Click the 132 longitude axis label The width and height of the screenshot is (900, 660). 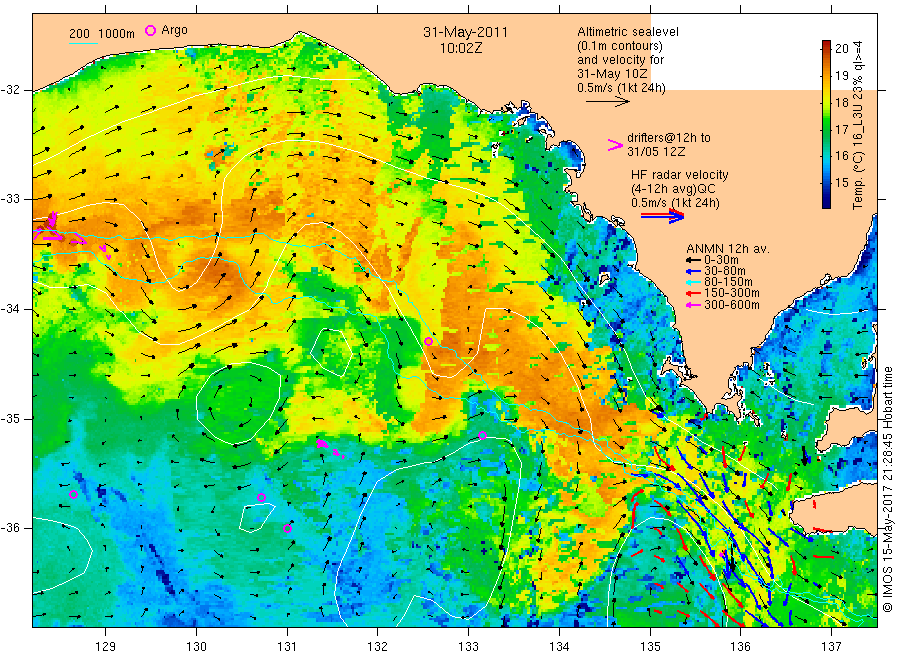coord(378,646)
